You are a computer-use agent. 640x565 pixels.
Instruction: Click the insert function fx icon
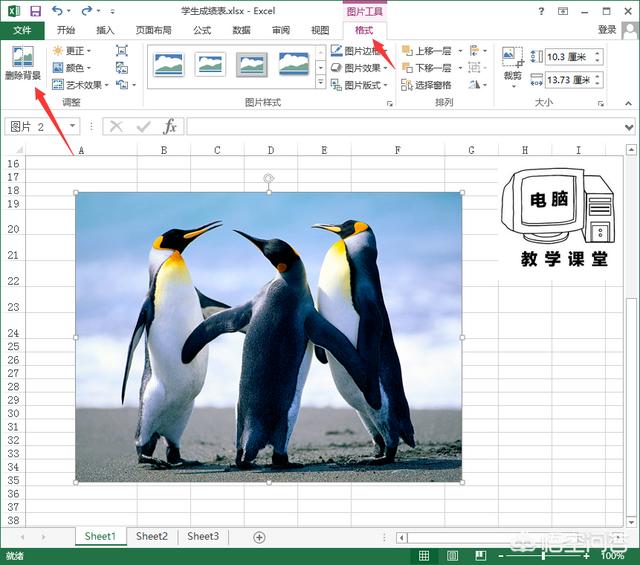click(x=170, y=126)
